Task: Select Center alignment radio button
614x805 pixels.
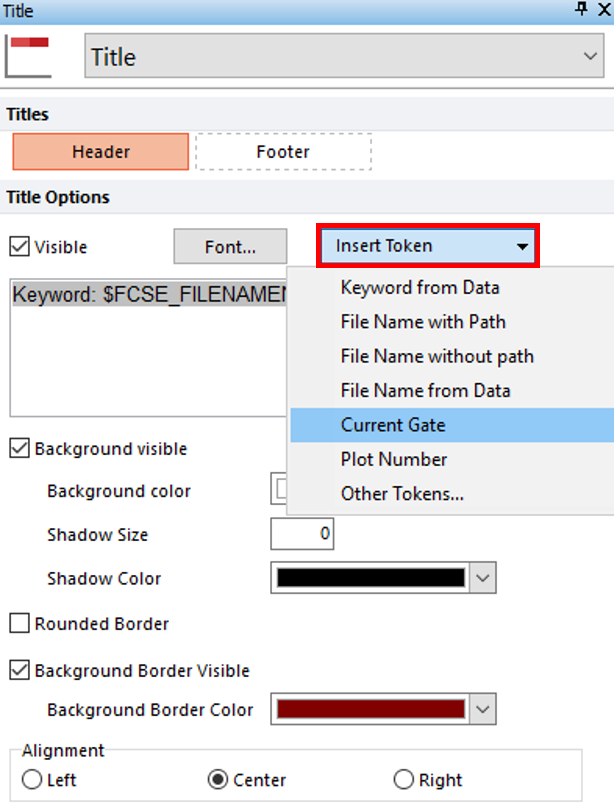Action: pos(218,779)
